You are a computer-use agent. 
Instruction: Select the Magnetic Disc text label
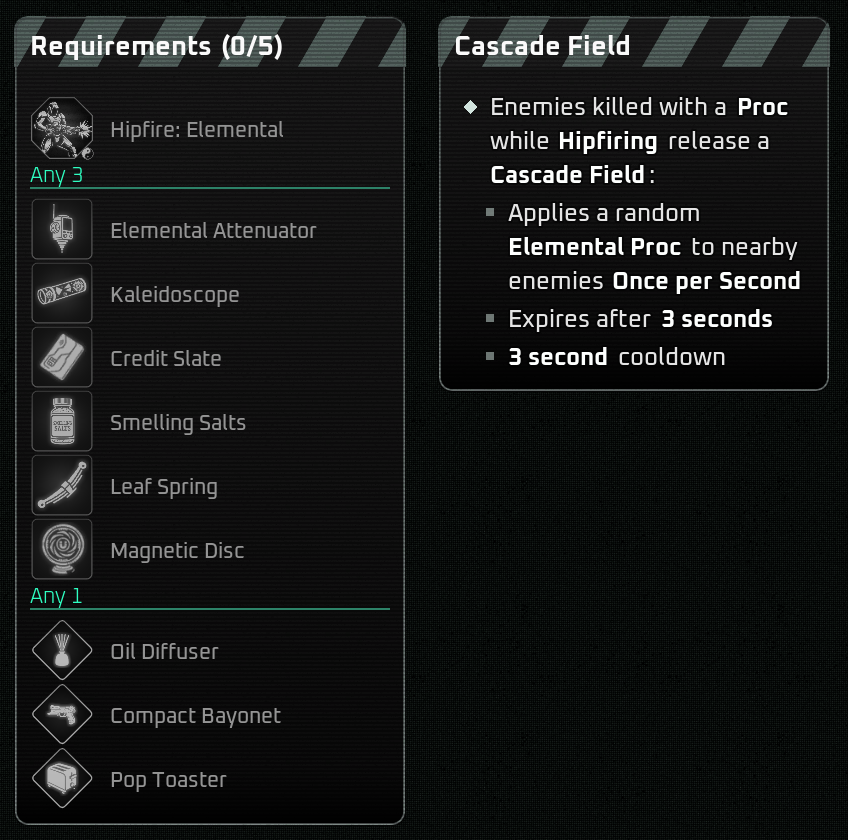click(177, 551)
